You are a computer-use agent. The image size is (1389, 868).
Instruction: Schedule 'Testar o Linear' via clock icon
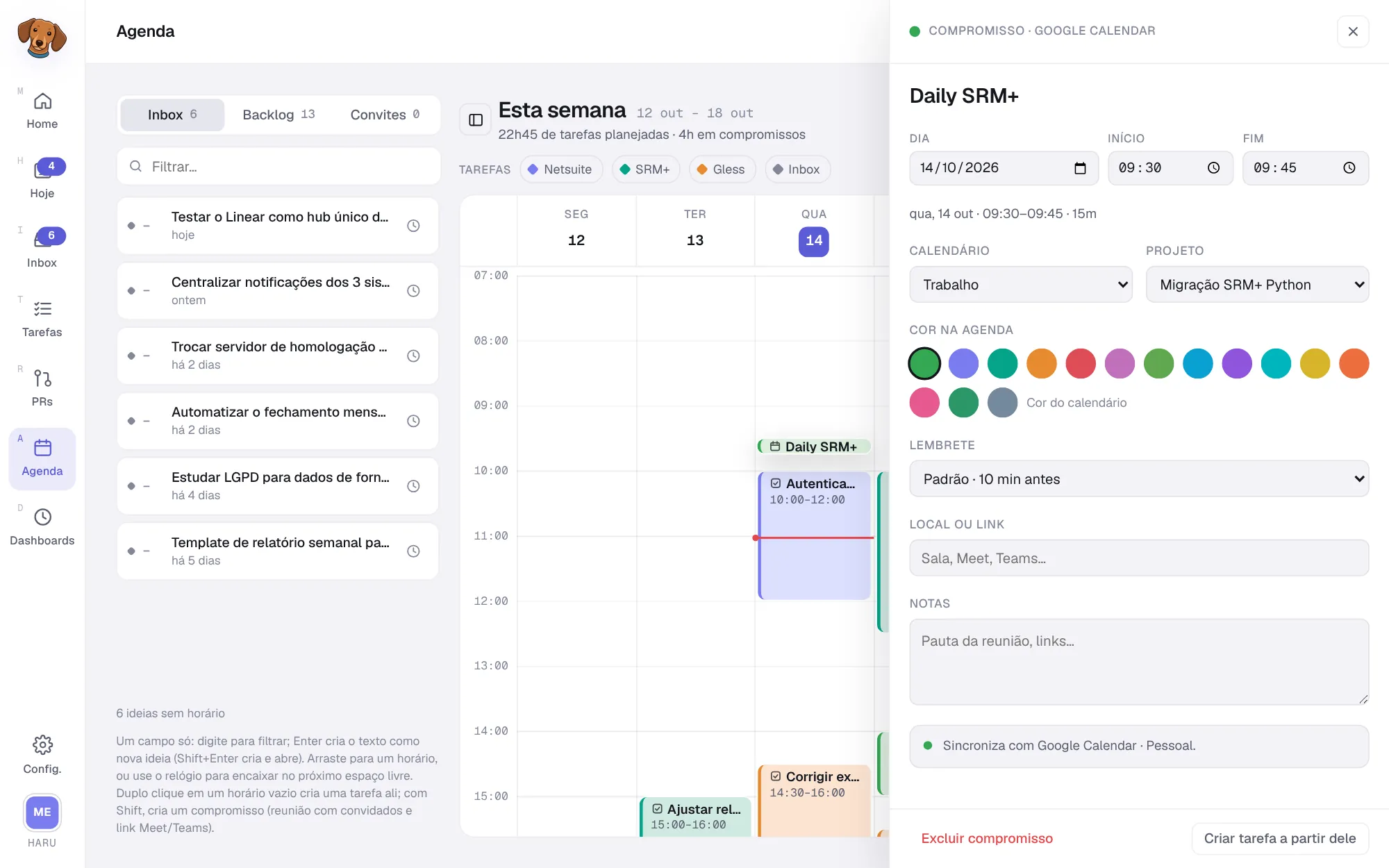[x=413, y=226]
